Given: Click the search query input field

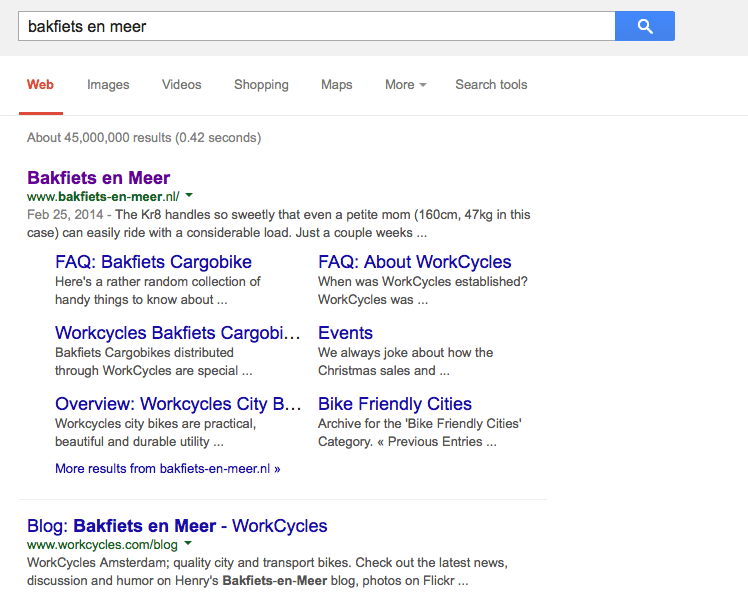Looking at the screenshot, I should [x=315, y=26].
